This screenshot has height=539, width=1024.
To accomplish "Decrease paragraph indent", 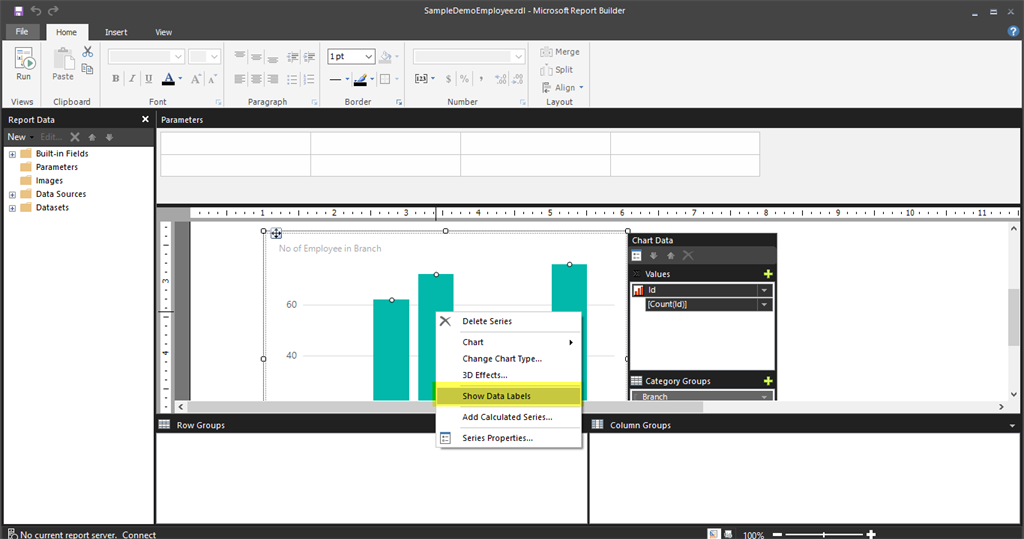I will tap(293, 57).
